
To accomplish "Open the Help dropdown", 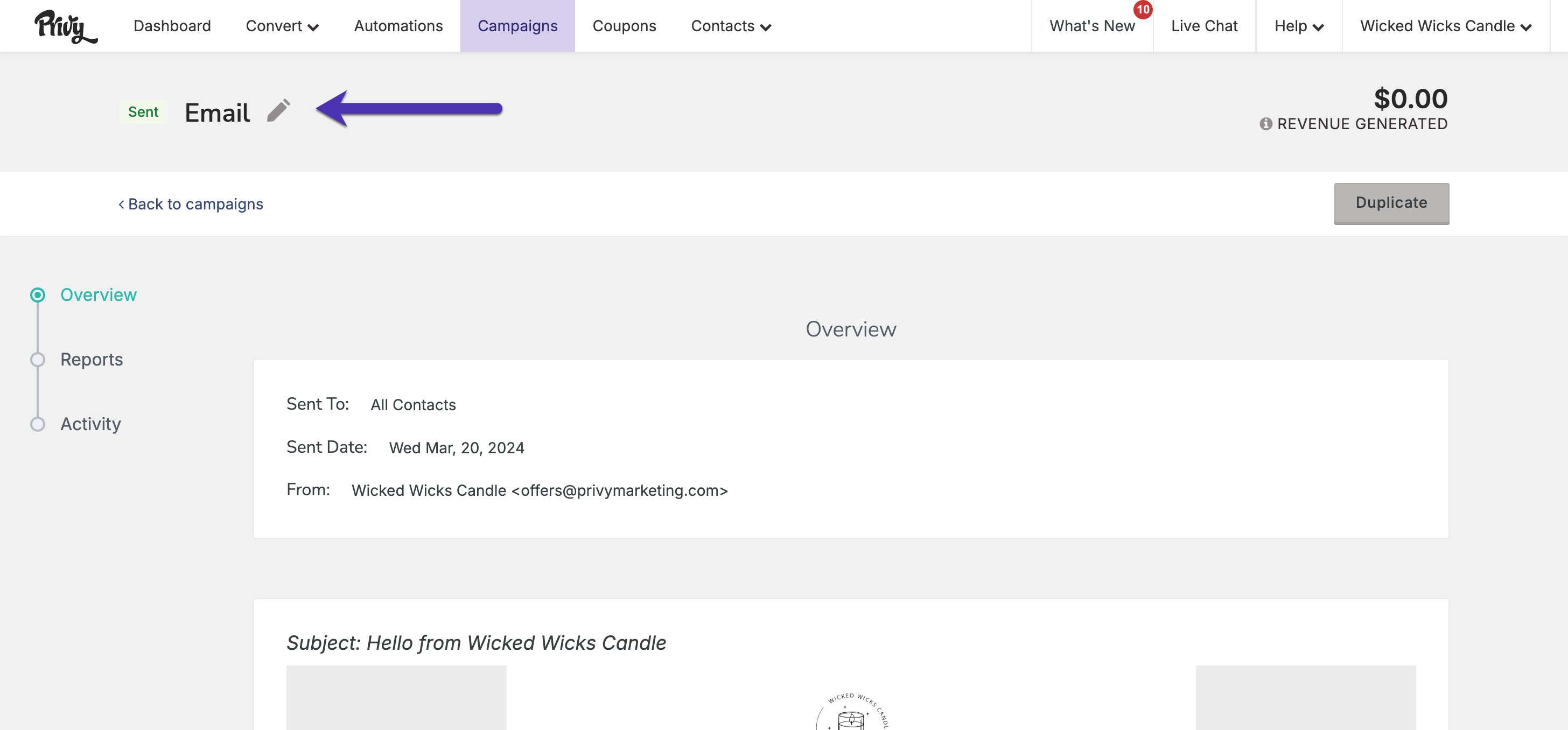I will (1299, 26).
